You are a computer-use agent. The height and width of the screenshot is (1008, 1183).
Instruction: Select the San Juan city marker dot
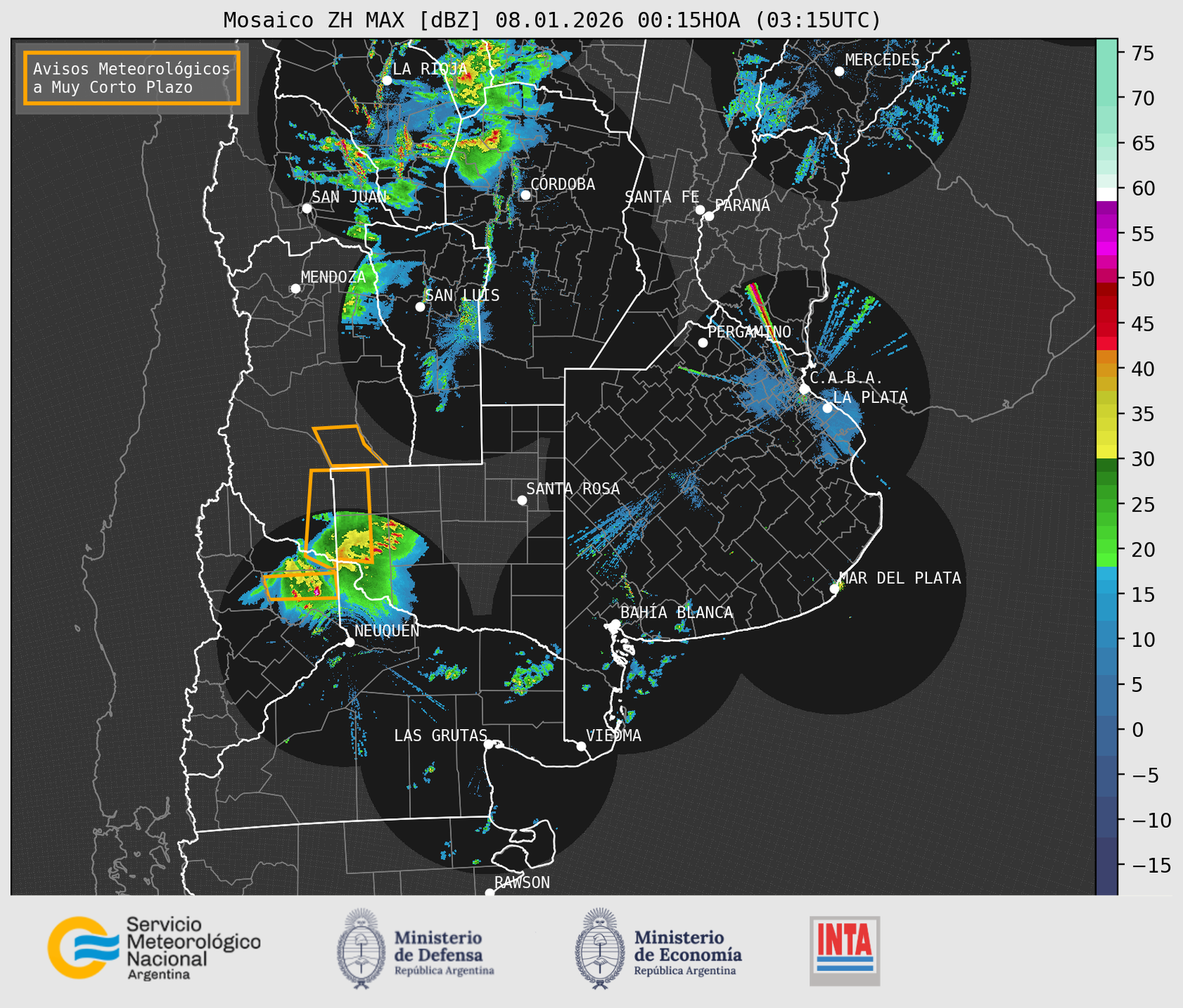(x=306, y=208)
